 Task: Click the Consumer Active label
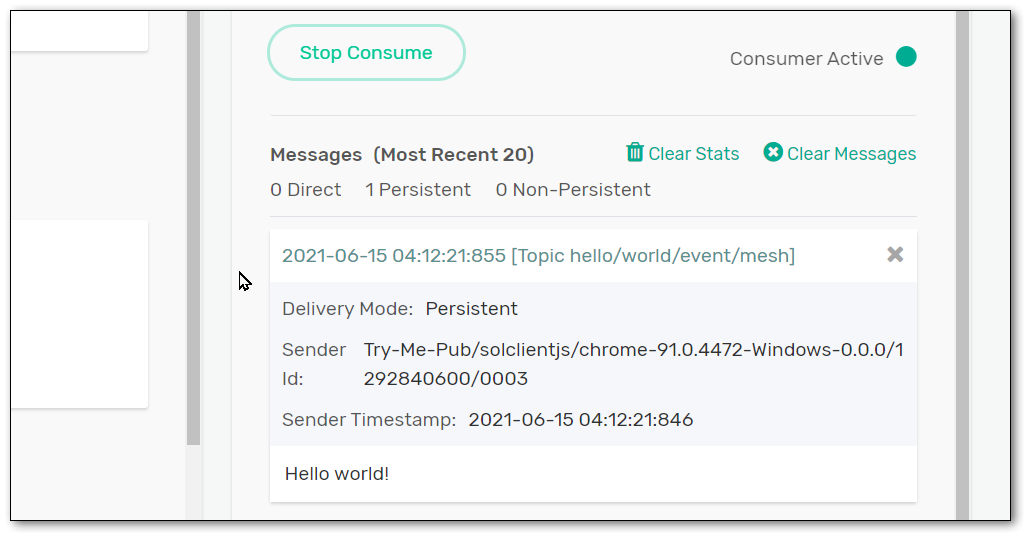806,59
